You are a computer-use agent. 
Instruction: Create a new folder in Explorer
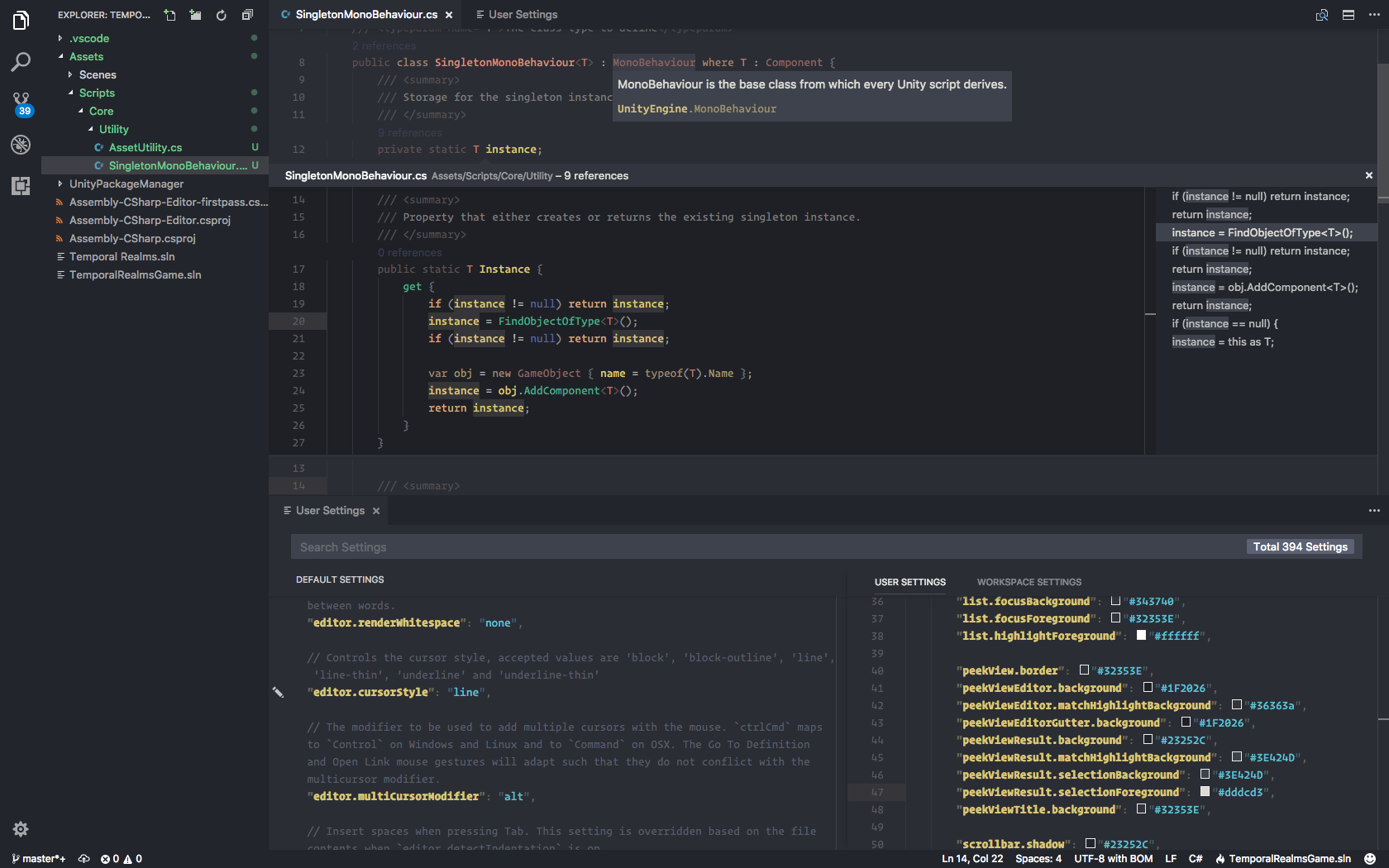pos(195,15)
